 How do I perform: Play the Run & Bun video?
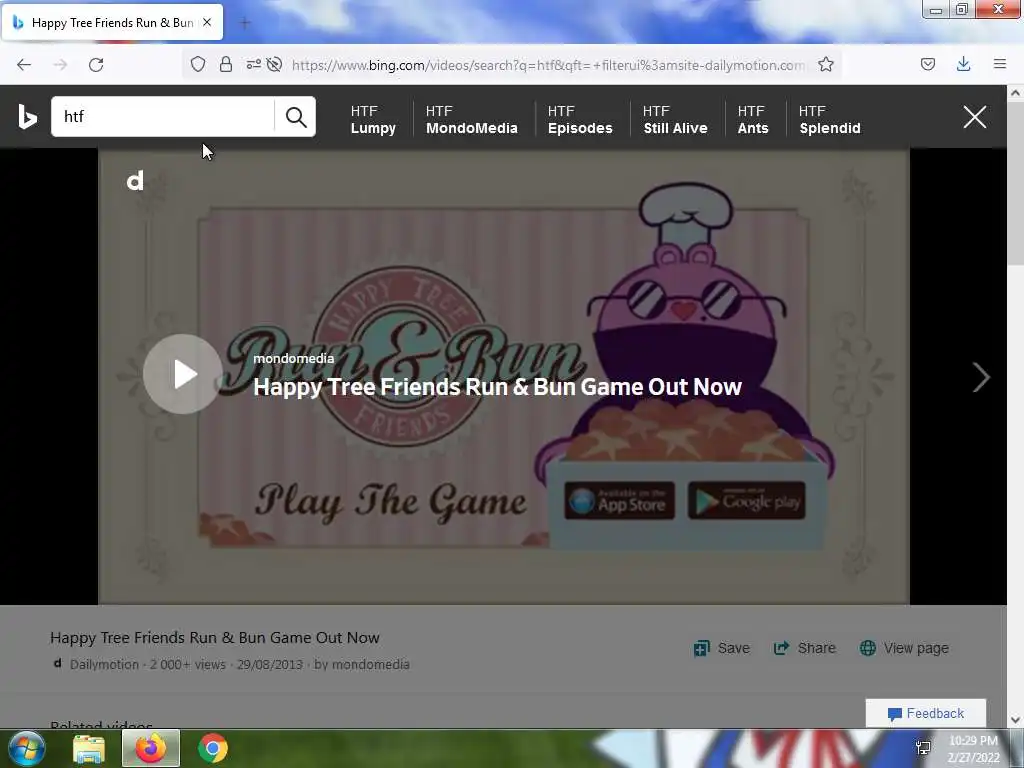(183, 374)
